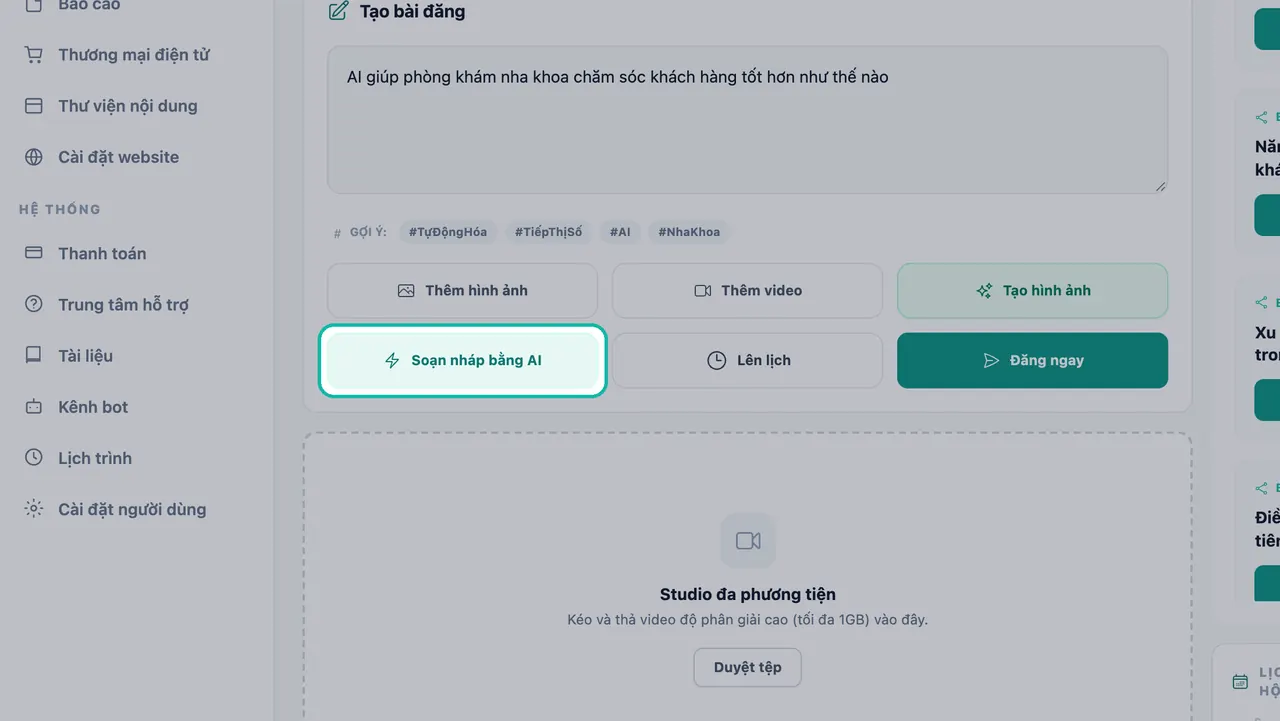
Task: Select the Thanh toán card icon
Action: [34, 253]
